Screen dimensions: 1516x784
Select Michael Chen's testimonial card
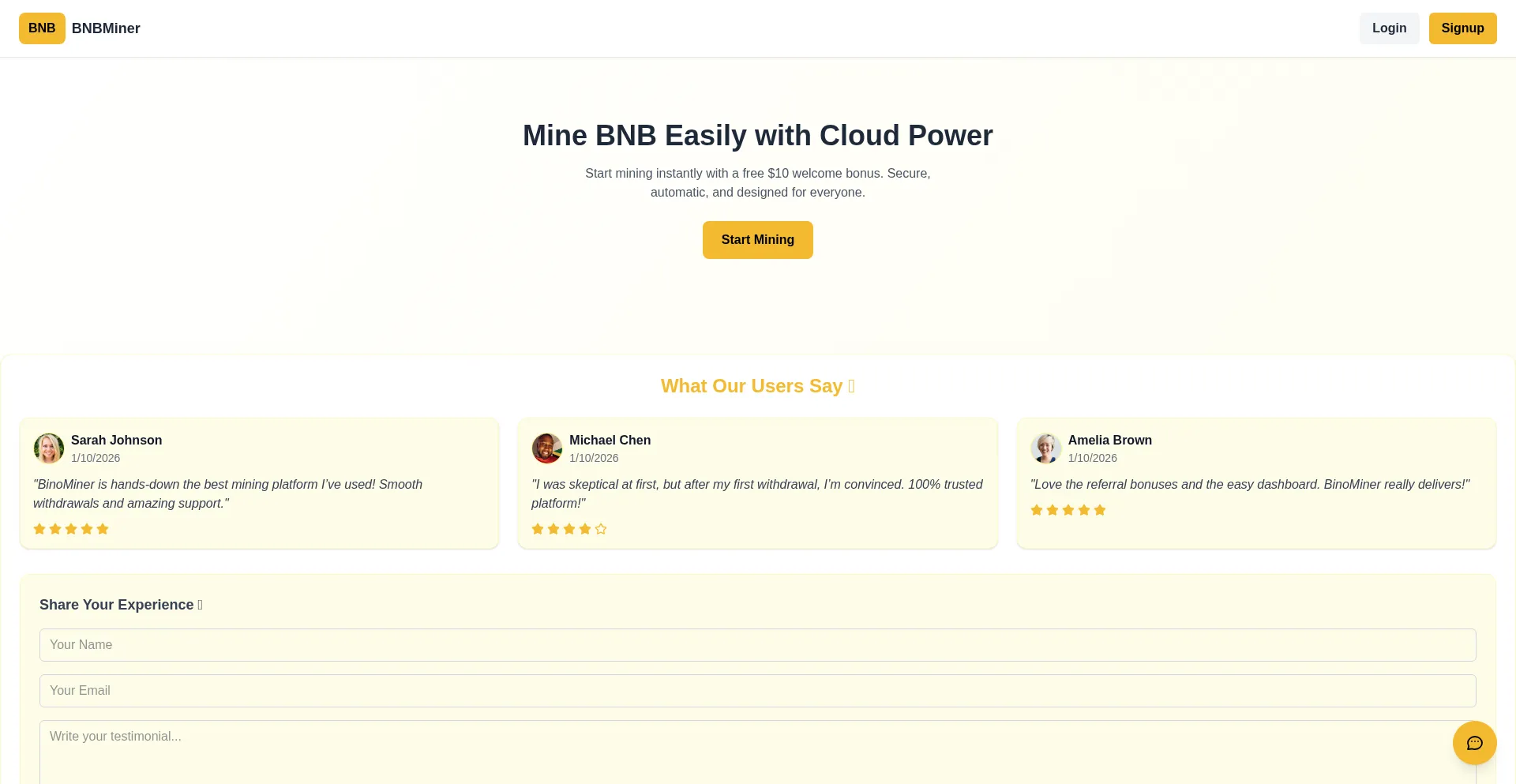click(x=757, y=482)
